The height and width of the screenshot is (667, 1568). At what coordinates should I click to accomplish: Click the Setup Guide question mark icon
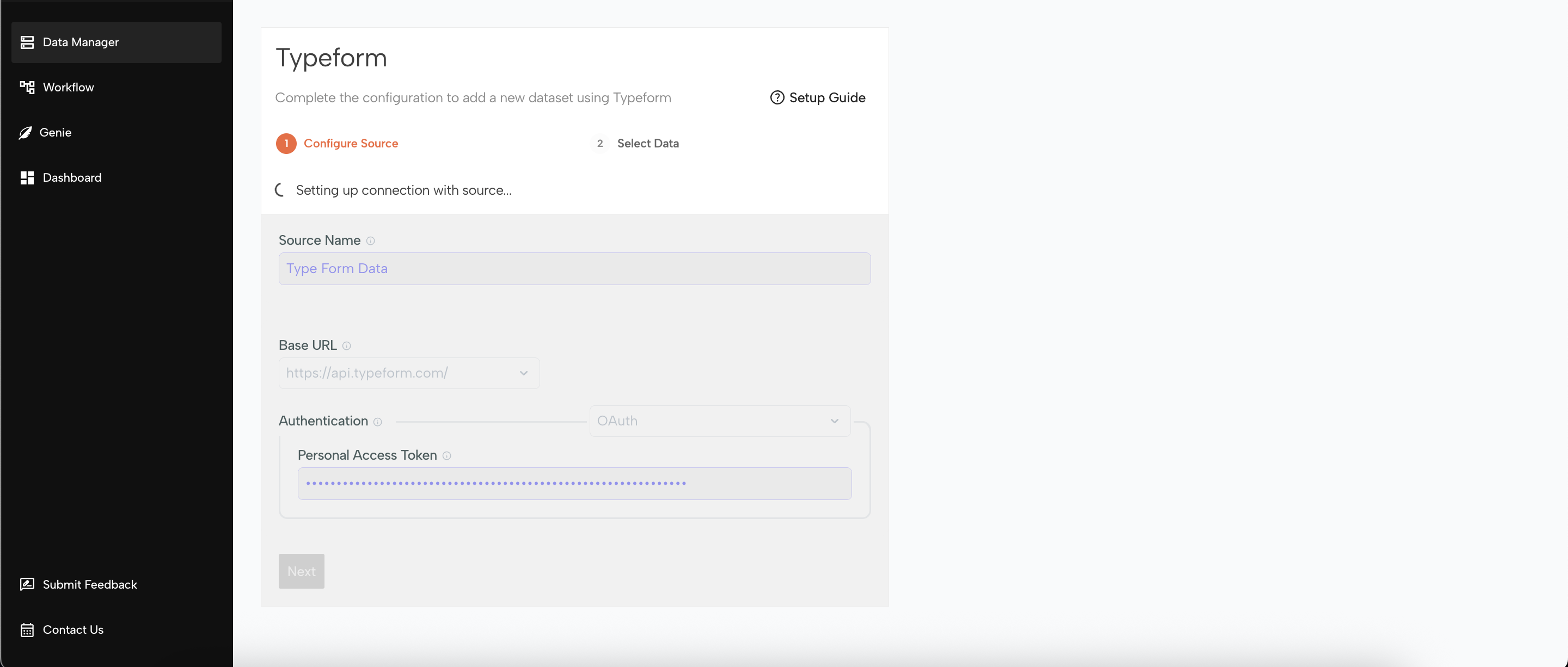click(777, 97)
